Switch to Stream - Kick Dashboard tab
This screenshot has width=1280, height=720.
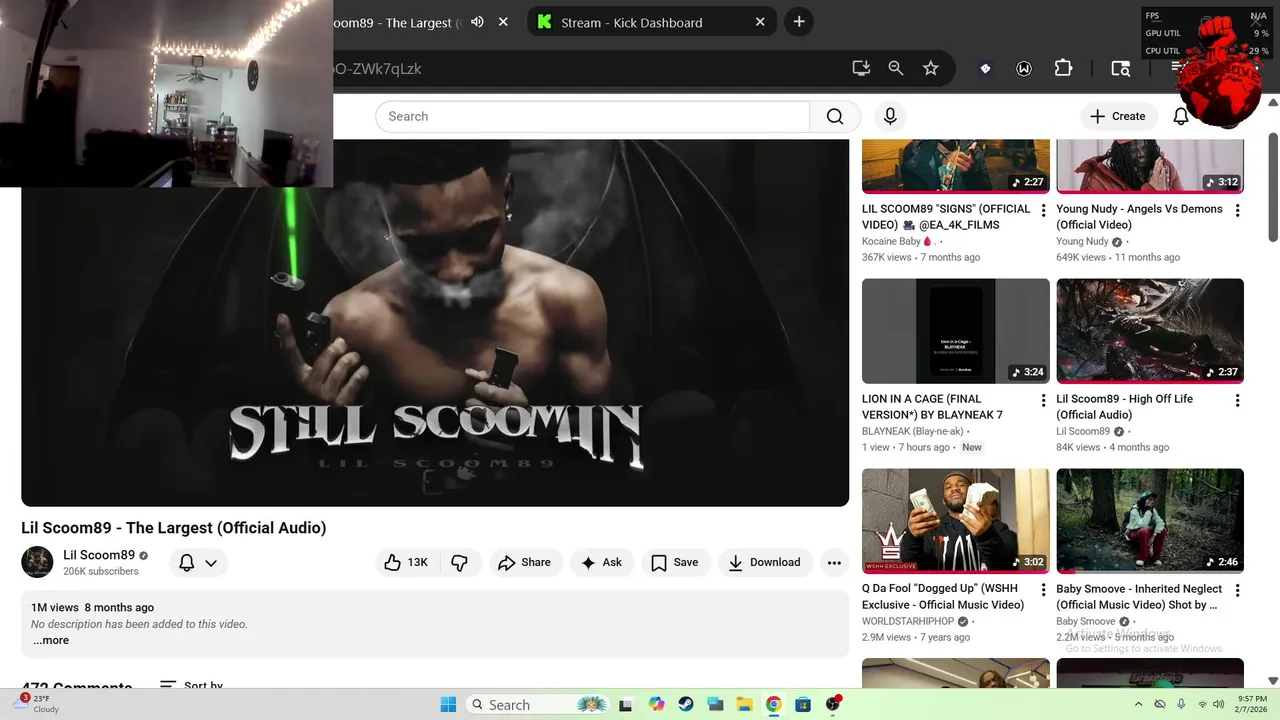pyautogui.click(x=650, y=22)
